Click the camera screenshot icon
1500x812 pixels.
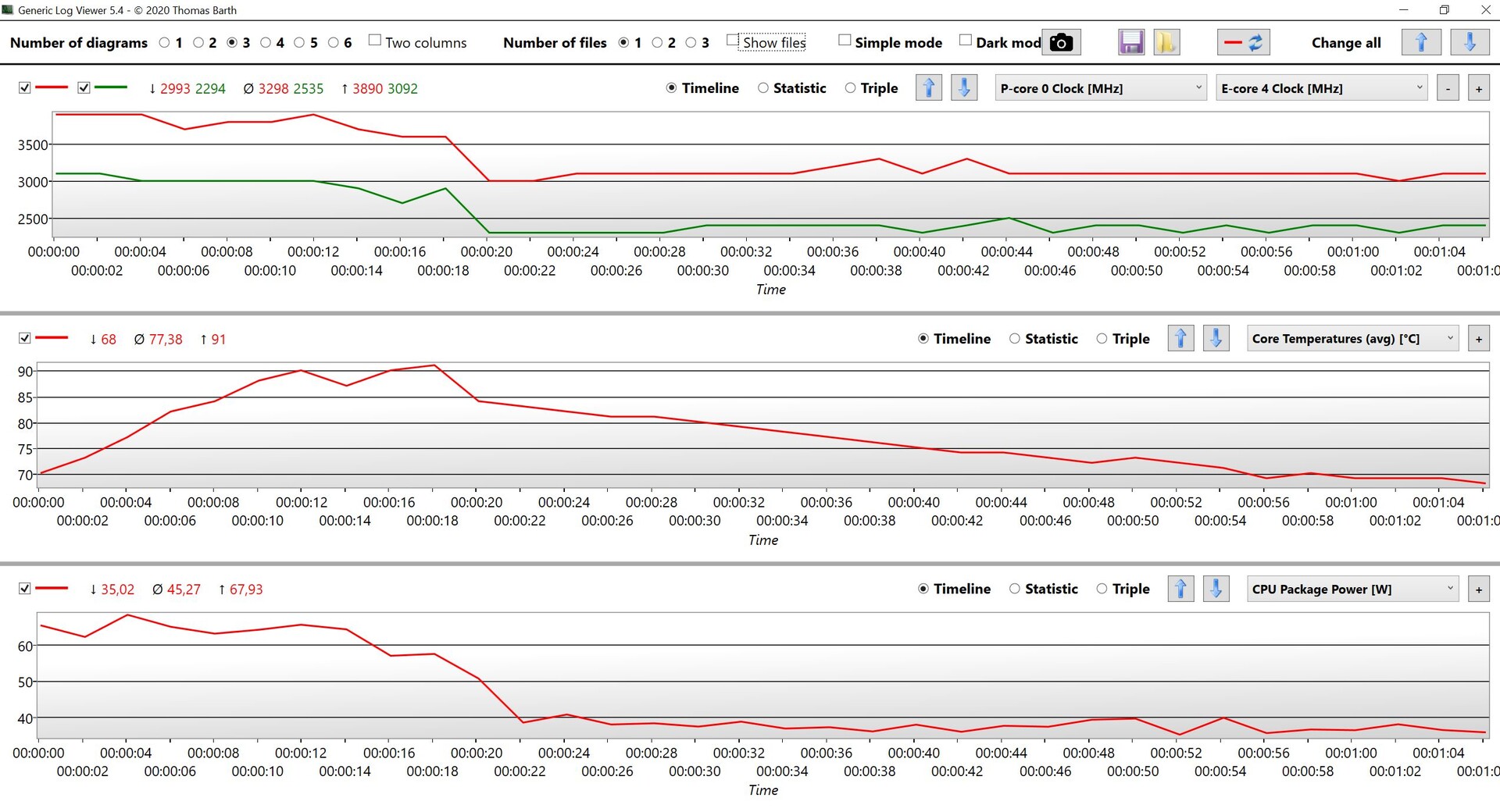[1060, 42]
